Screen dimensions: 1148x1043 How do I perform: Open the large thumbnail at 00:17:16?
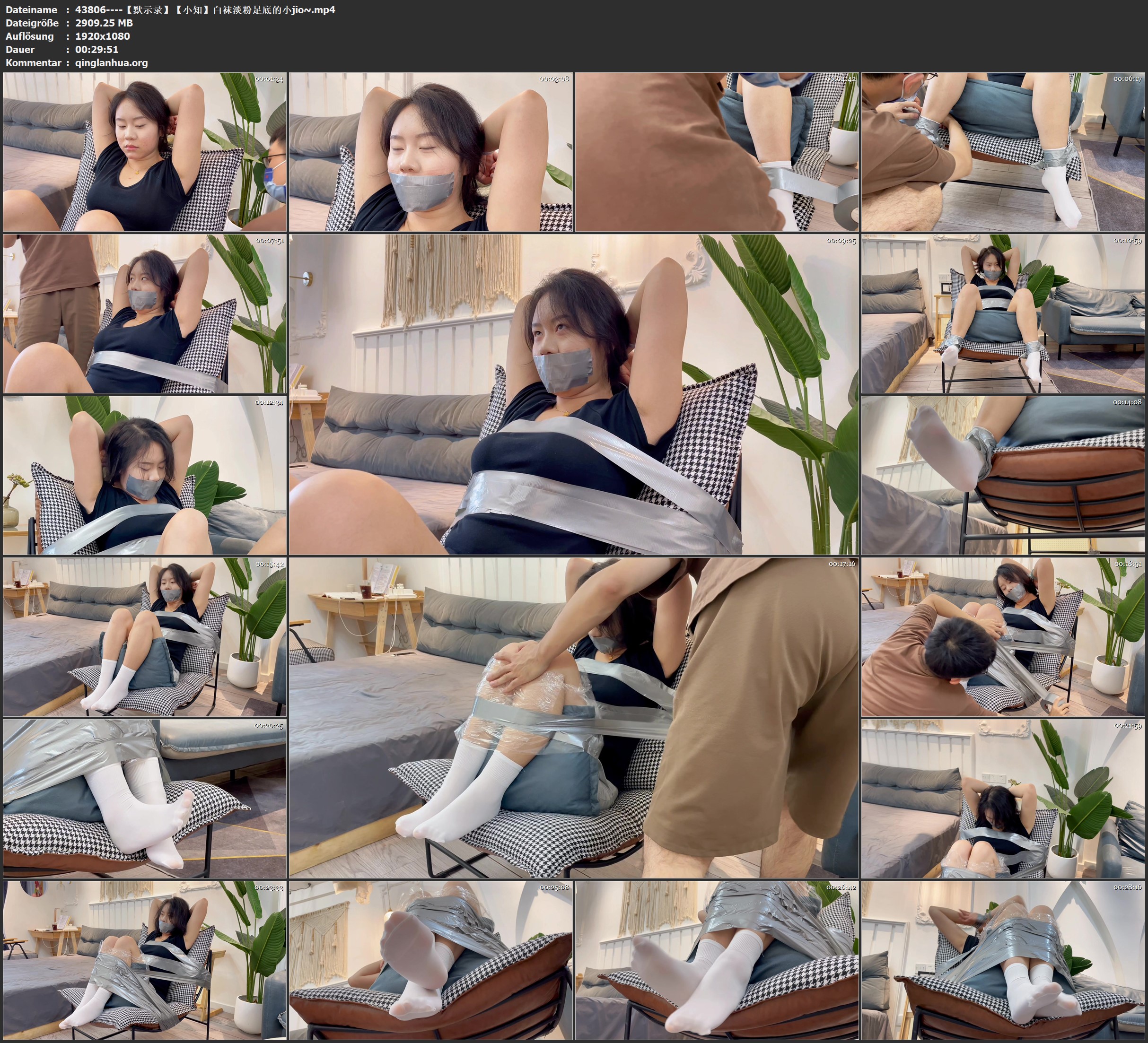click(573, 717)
